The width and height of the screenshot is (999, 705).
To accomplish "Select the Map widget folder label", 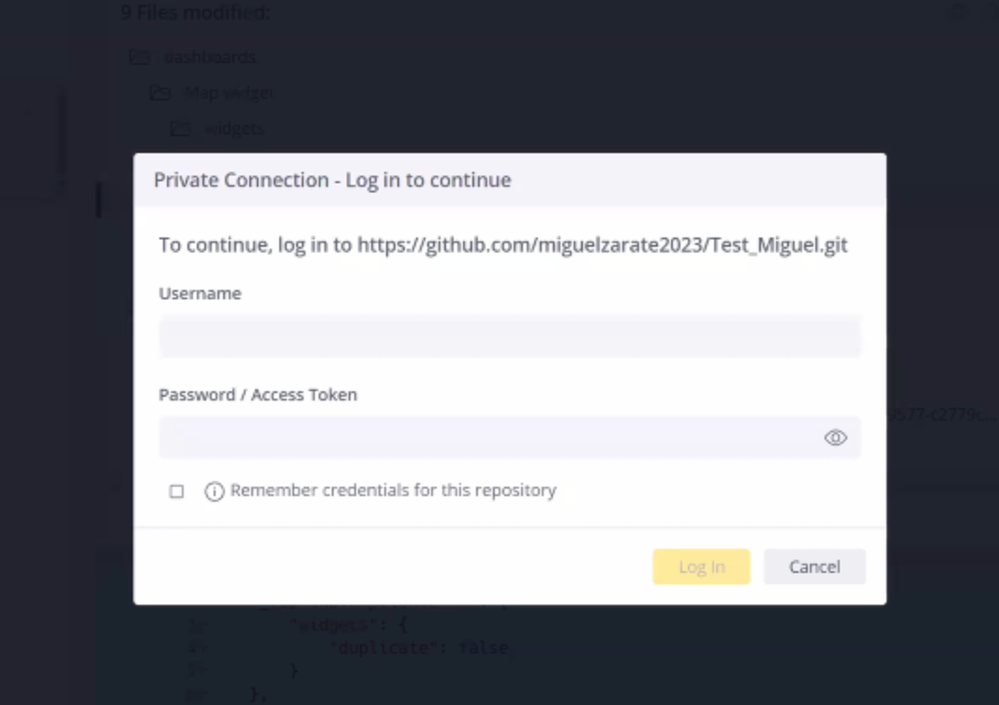I will coord(229,93).
